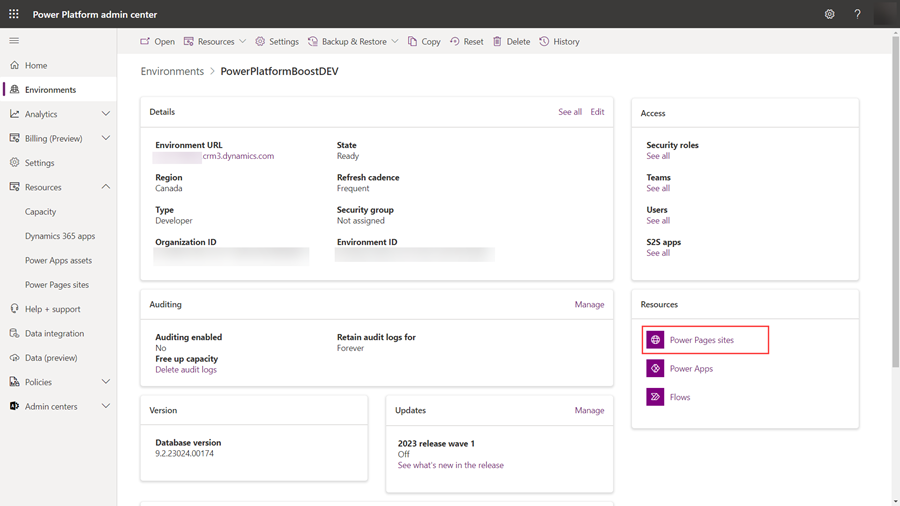Click the Home icon in the sidebar
The height and width of the screenshot is (506, 900).
pyautogui.click(x=14, y=65)
